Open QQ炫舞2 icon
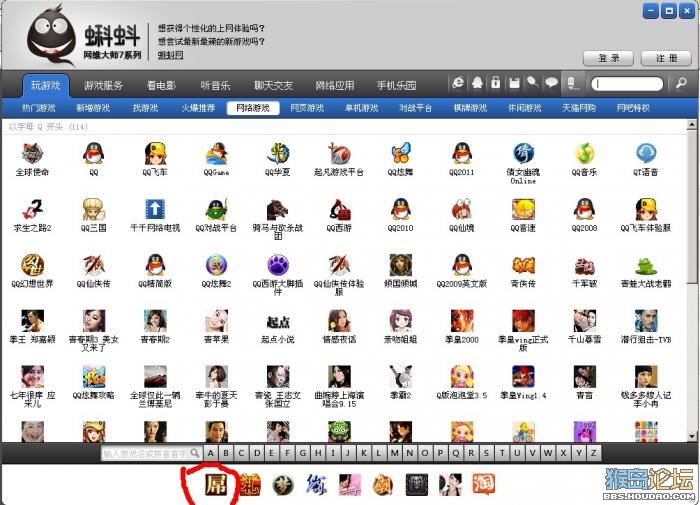The image size is (700, 505). coord(217,265)
